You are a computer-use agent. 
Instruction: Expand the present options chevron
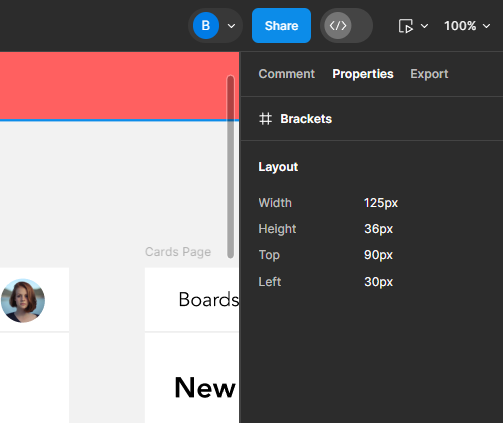point(424,26)
